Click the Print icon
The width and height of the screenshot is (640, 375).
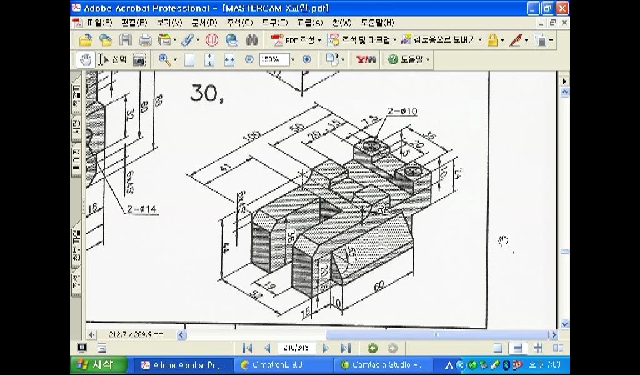(145, 40)
